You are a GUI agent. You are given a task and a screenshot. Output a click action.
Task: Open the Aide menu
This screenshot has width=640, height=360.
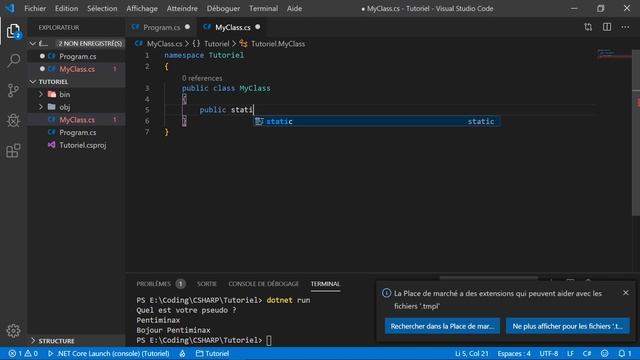(294, 8)
